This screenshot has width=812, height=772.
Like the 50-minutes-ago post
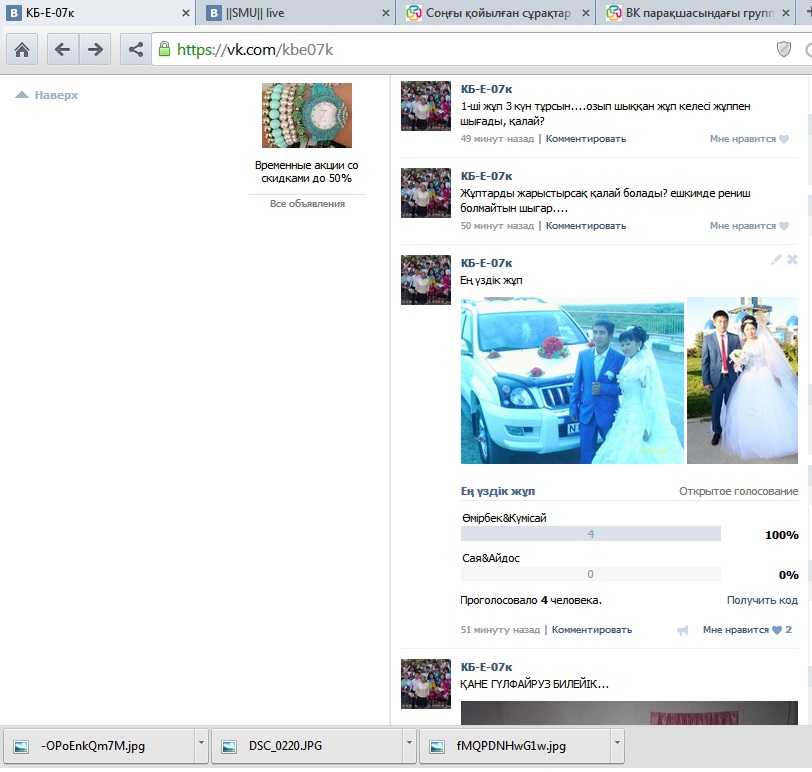click(x=749, y=226)
